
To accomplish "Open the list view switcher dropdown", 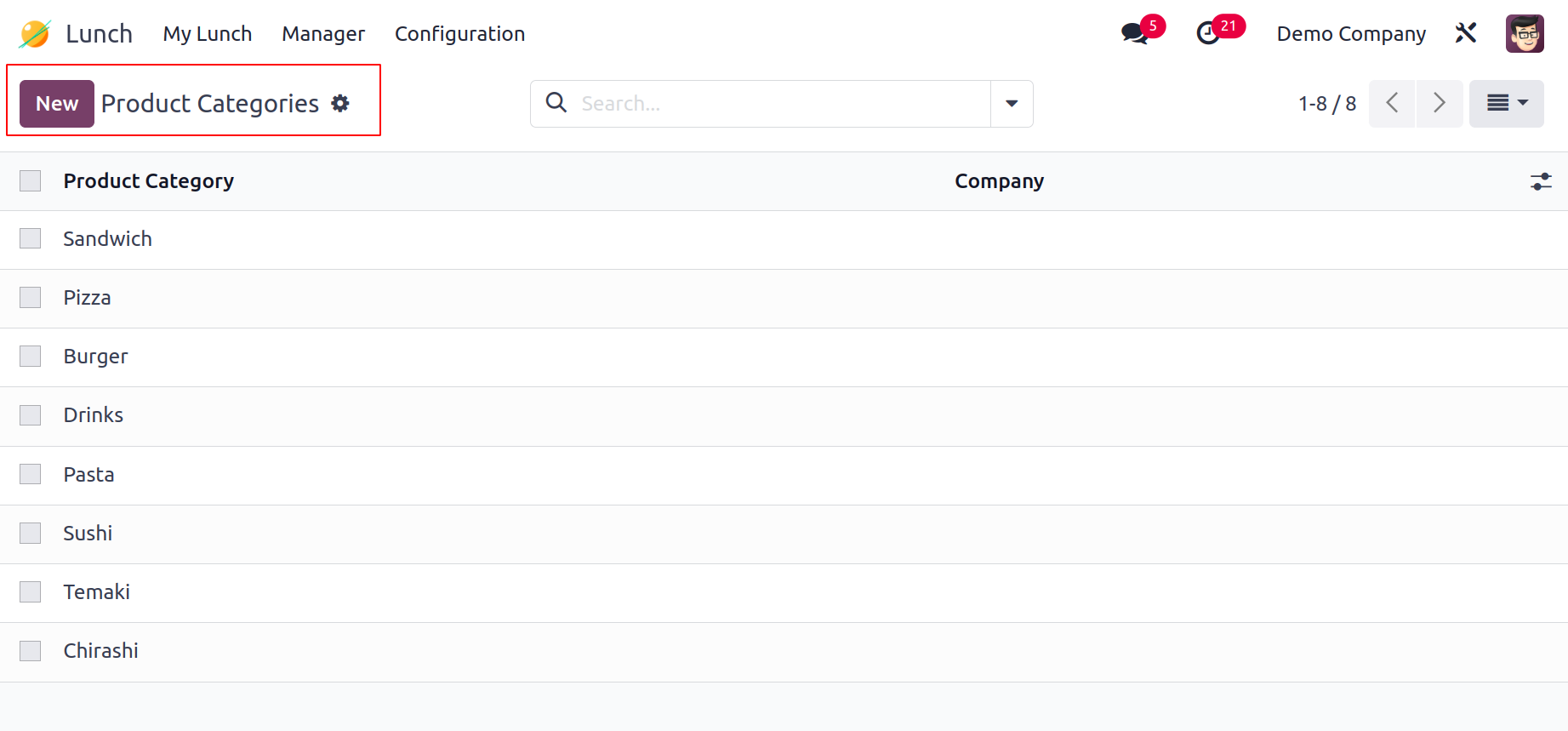I will pos(1507,104).
